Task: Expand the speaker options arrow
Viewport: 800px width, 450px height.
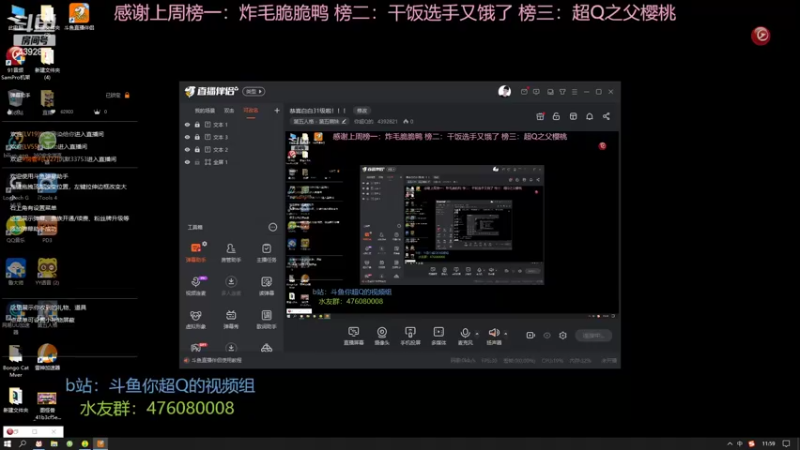Action: [x=506, y=334]
